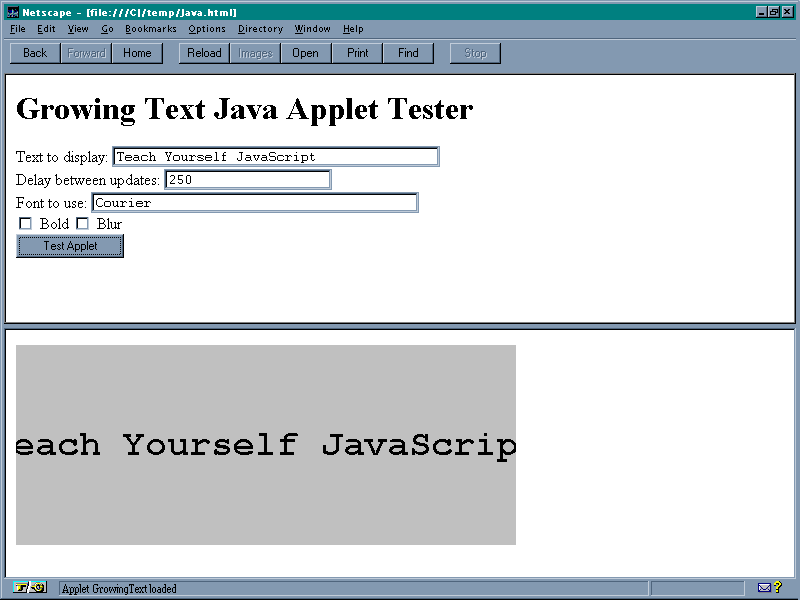Click the growing text applet area
The width and height of the screenshot is (800, 600).
pos(266,445)
